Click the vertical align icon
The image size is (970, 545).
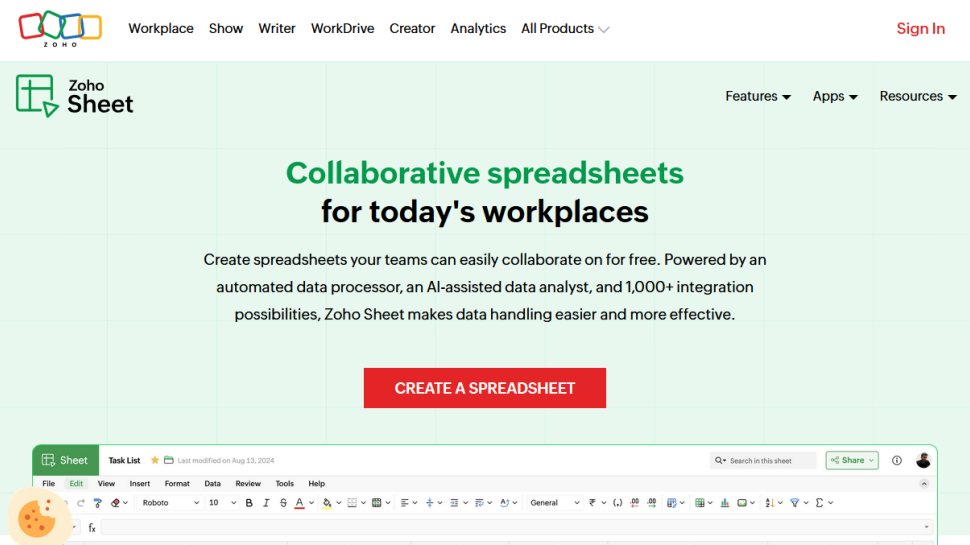[429, 503]
